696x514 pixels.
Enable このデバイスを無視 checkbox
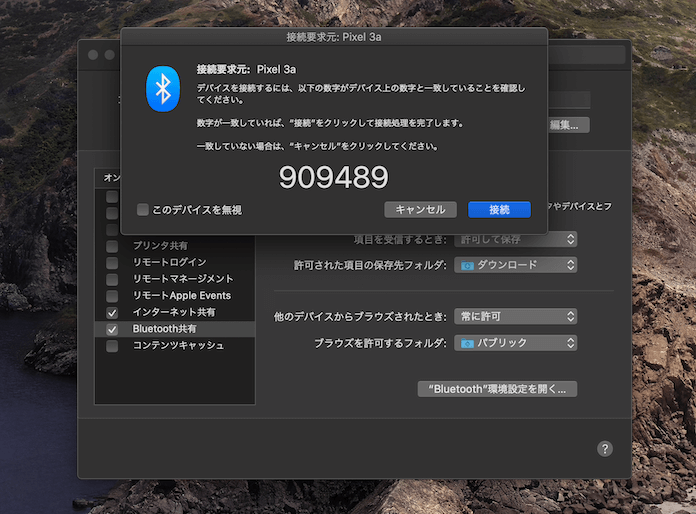(x=142, y=210)
